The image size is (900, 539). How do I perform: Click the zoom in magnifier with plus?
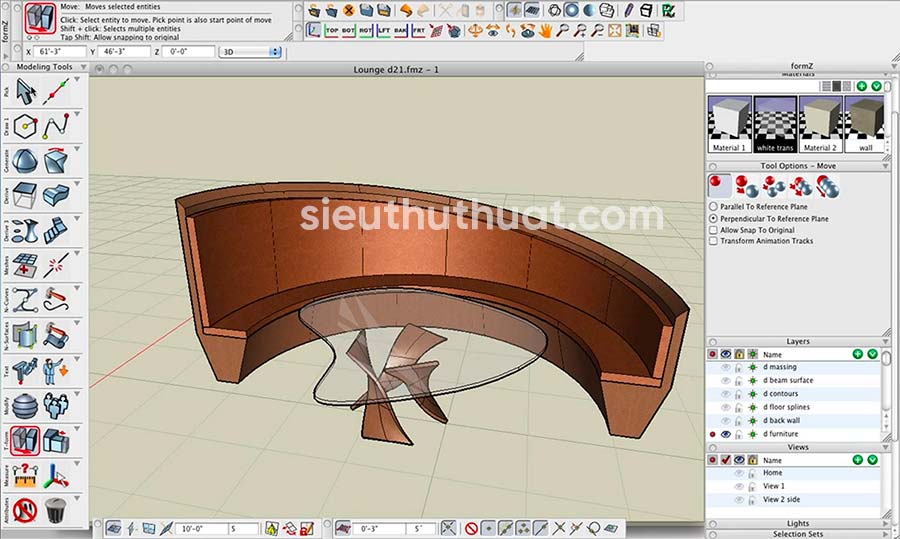(580, 30)
